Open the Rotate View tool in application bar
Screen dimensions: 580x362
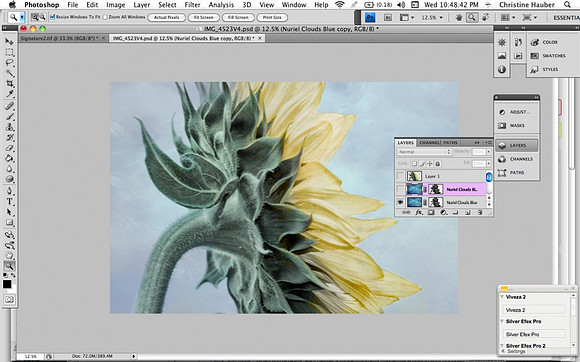click(485, 17)
